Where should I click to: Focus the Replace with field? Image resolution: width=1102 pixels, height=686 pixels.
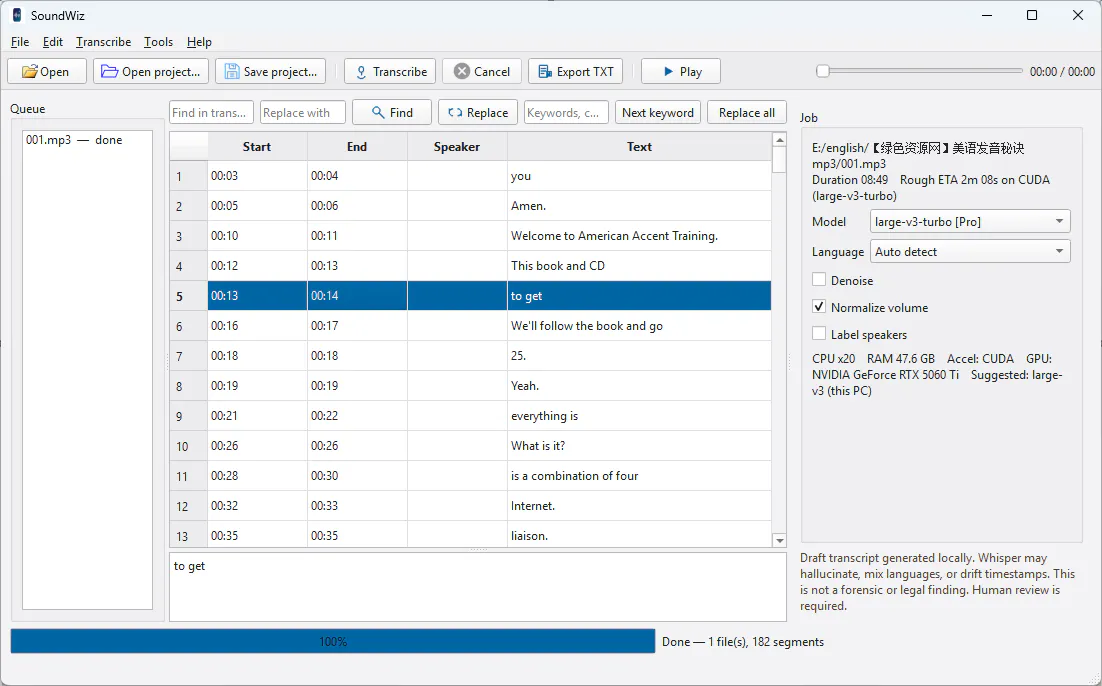point(303,112)
